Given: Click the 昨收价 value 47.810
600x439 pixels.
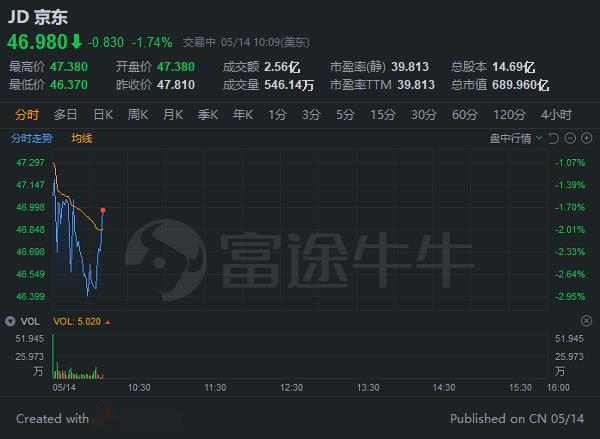Looking at the screenshot, I should [x=176, y=85].
